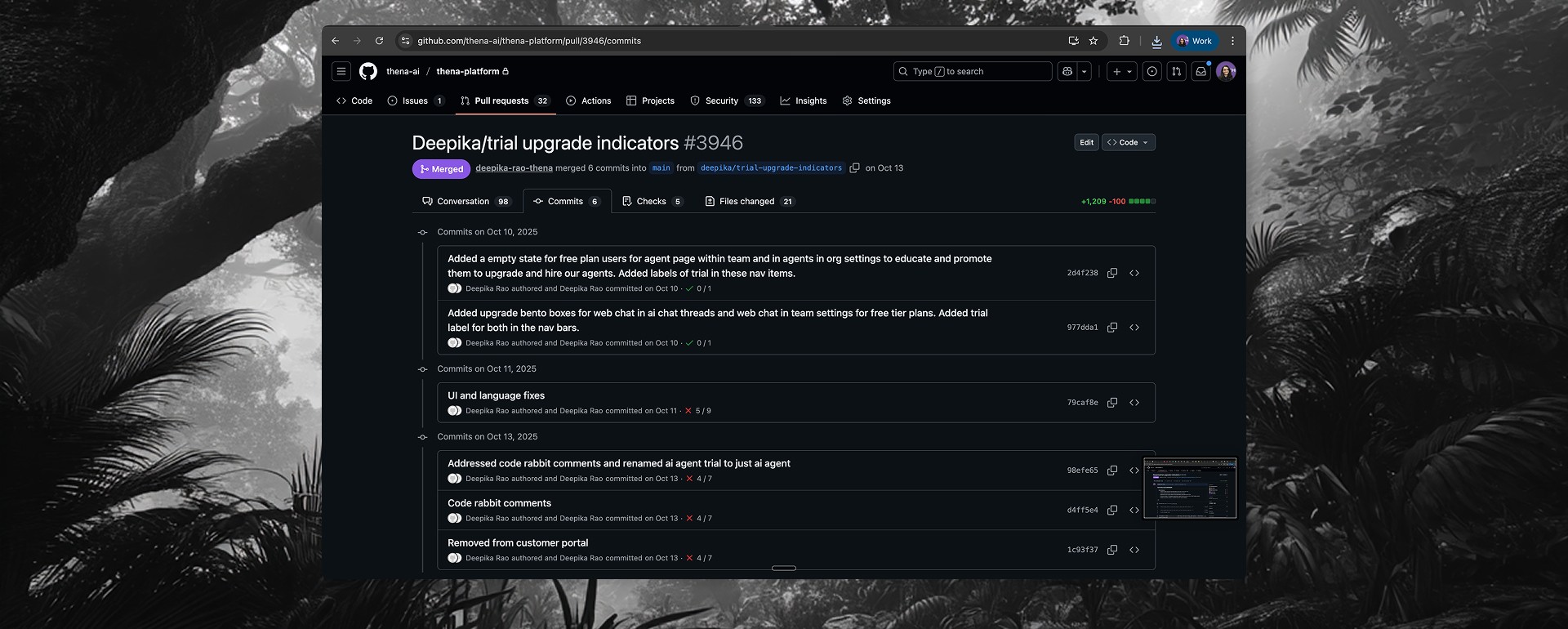Image resolution: width=1568 pixels, height=629 pixels.
Task: Copy full SHA for 79caf8e
Action: pyautogui.click(x=1112, y=403)
